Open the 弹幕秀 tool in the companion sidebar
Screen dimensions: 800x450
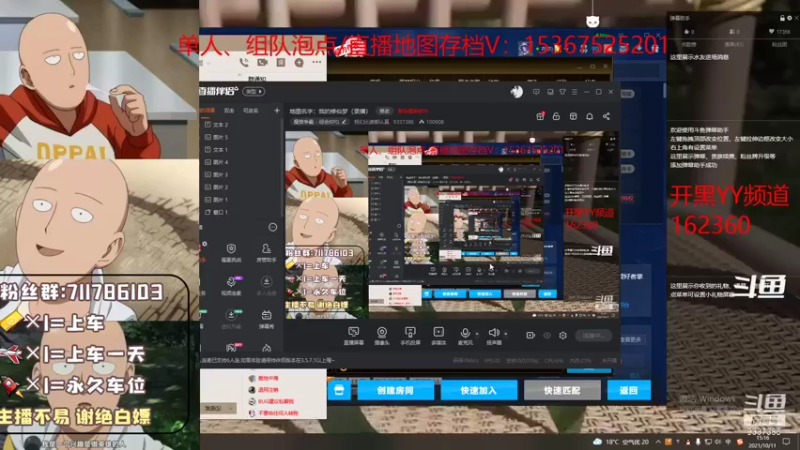266,318
